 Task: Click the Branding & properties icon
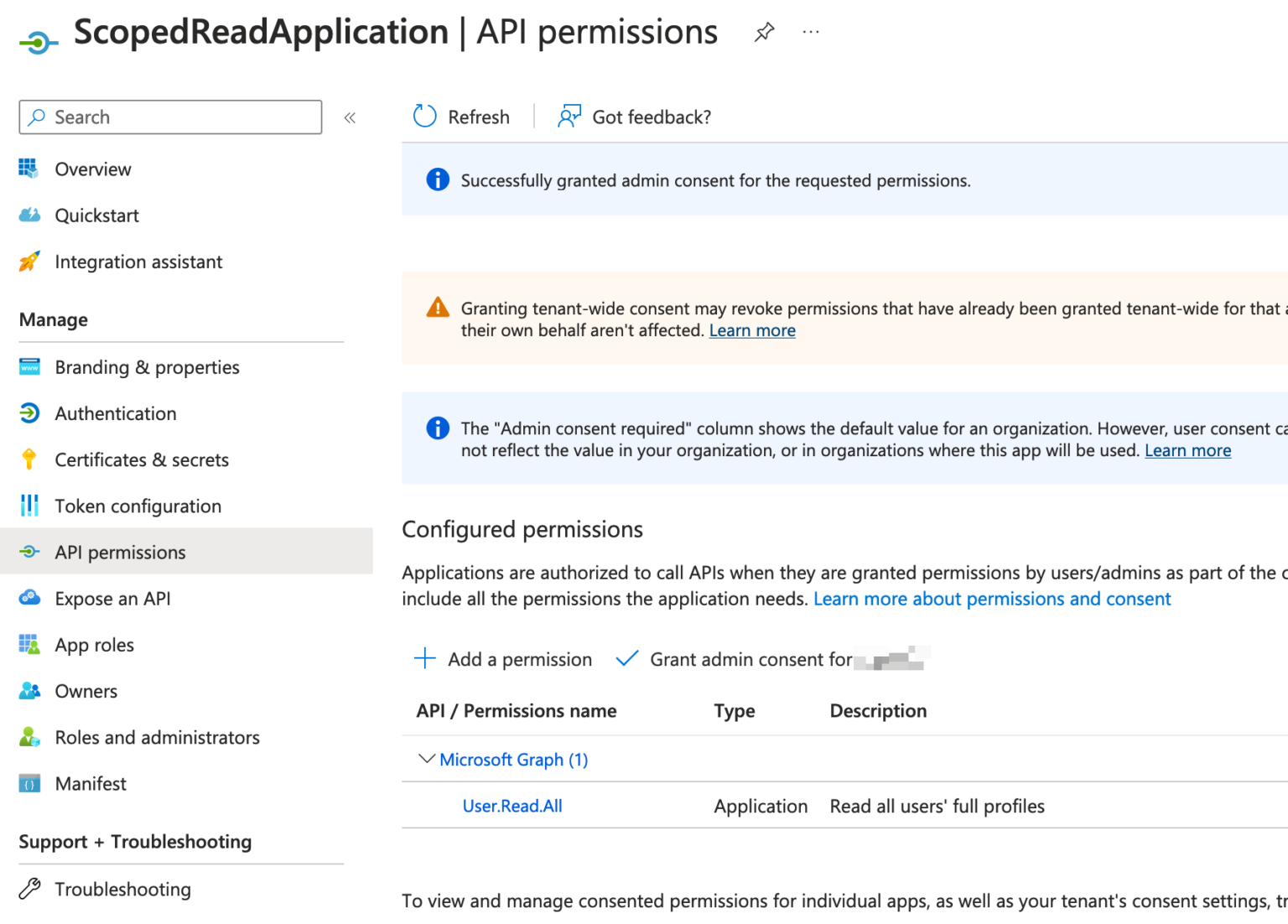coord(29,366)
